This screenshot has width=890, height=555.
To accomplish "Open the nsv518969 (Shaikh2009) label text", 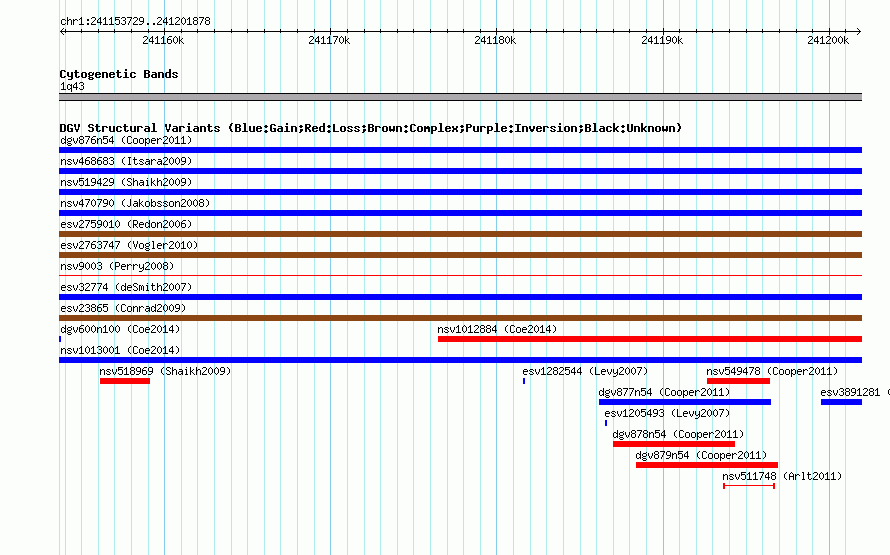I will coord(165,371).
